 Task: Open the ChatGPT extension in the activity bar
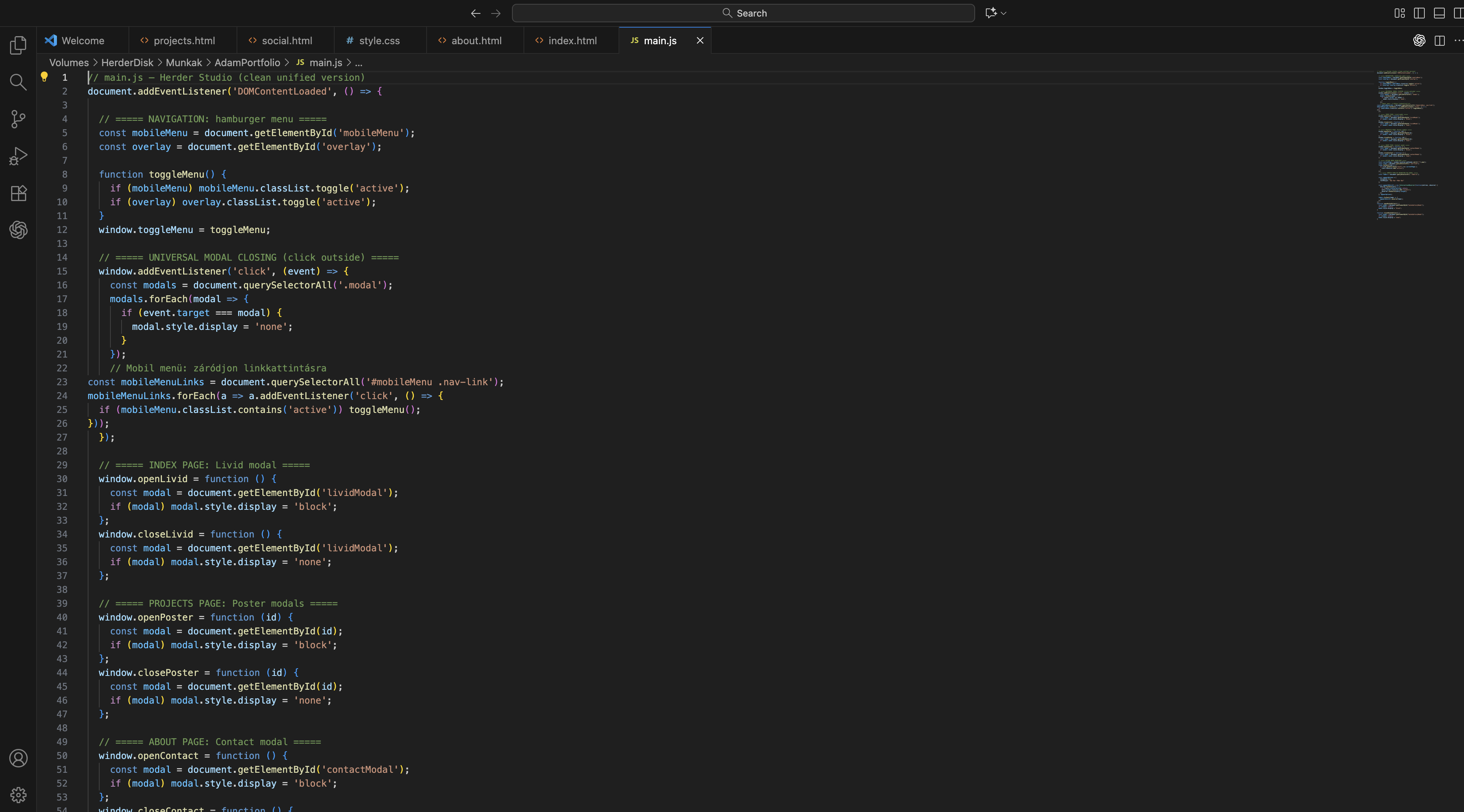(x=18, y=230)
